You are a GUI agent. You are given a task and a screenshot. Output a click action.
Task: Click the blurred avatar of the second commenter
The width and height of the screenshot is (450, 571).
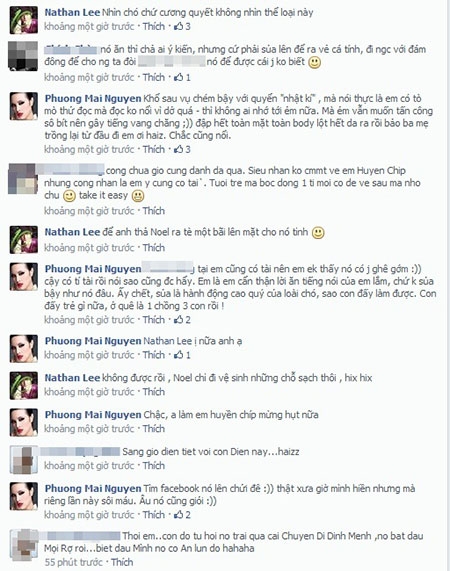pyautogui.click(x=23, y=56)
